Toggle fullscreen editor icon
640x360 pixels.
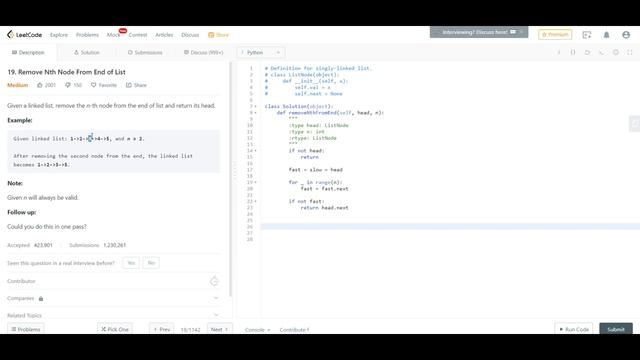pos(630,52)
